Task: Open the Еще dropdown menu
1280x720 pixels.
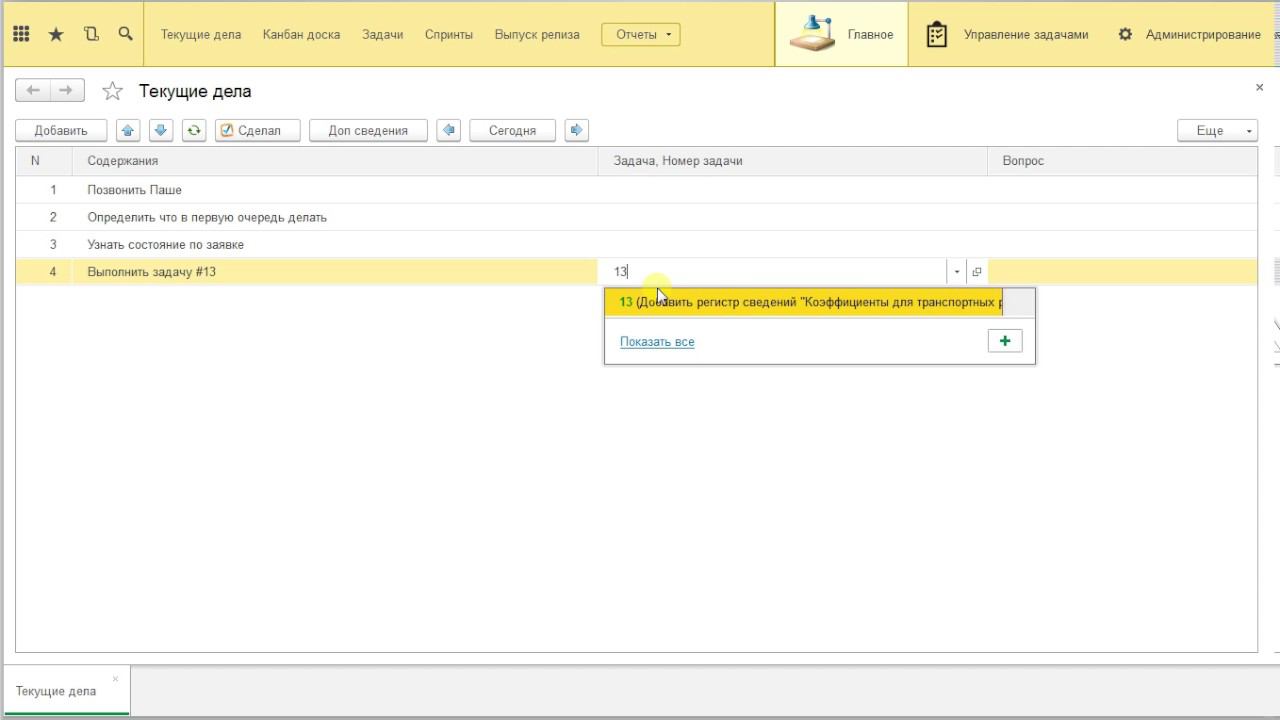Action: [1217, 130]
